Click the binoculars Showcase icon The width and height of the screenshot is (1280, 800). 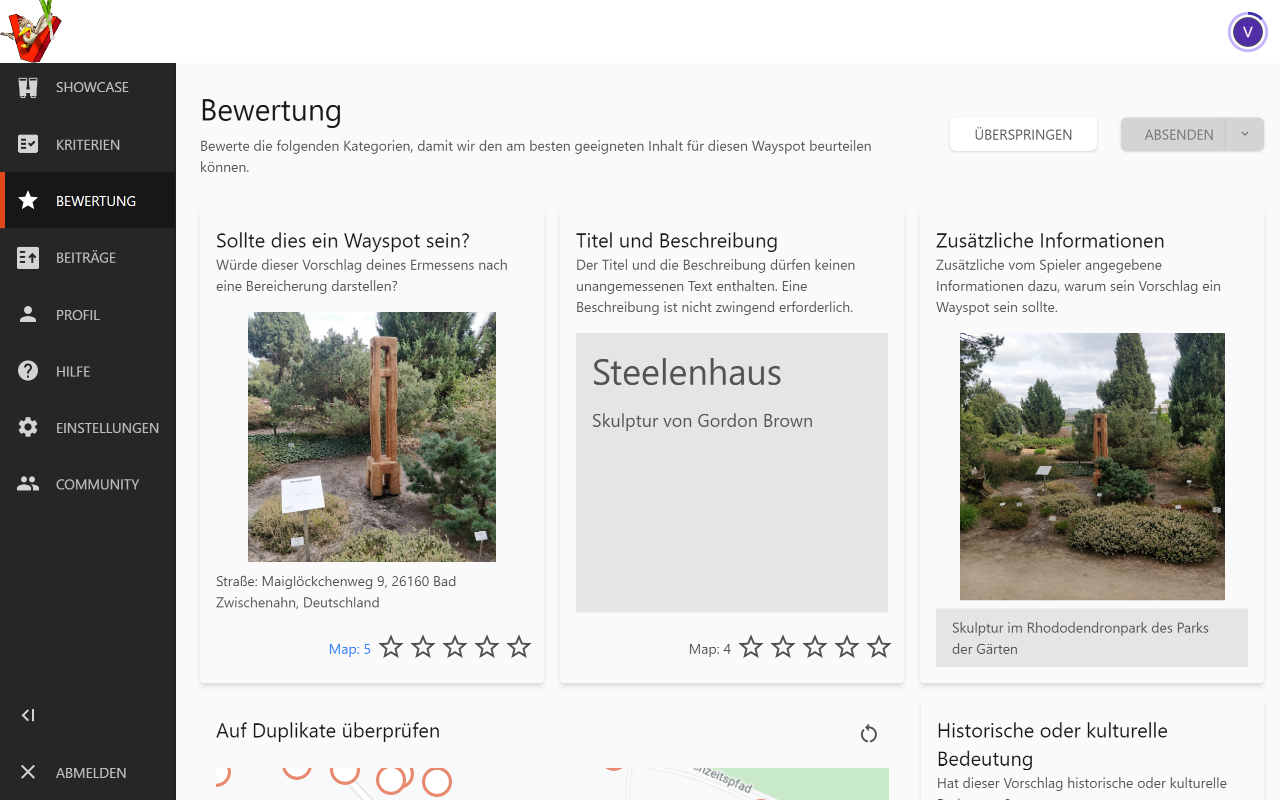(28, 87)
